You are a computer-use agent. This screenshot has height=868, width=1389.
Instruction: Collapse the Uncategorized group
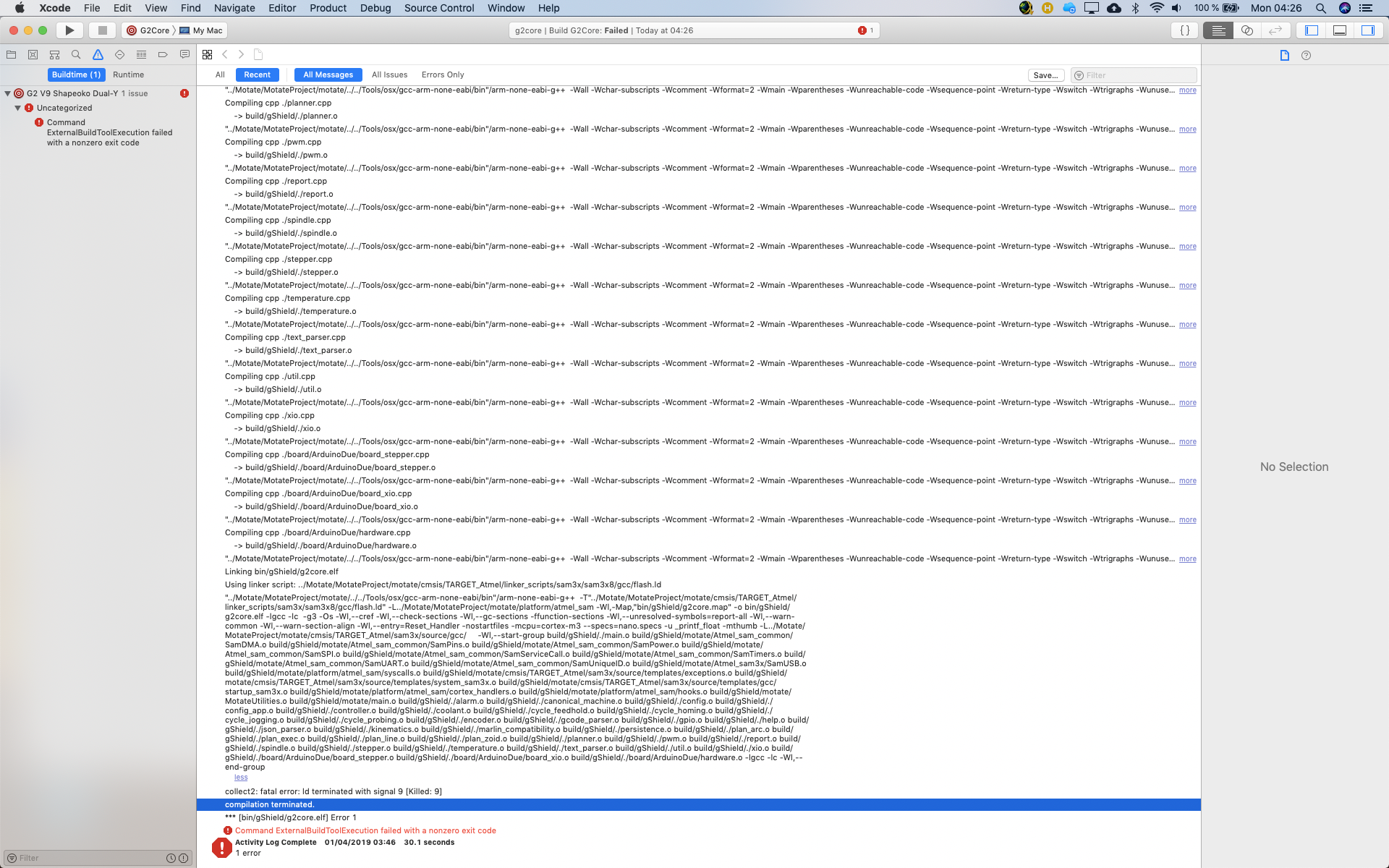17,107
